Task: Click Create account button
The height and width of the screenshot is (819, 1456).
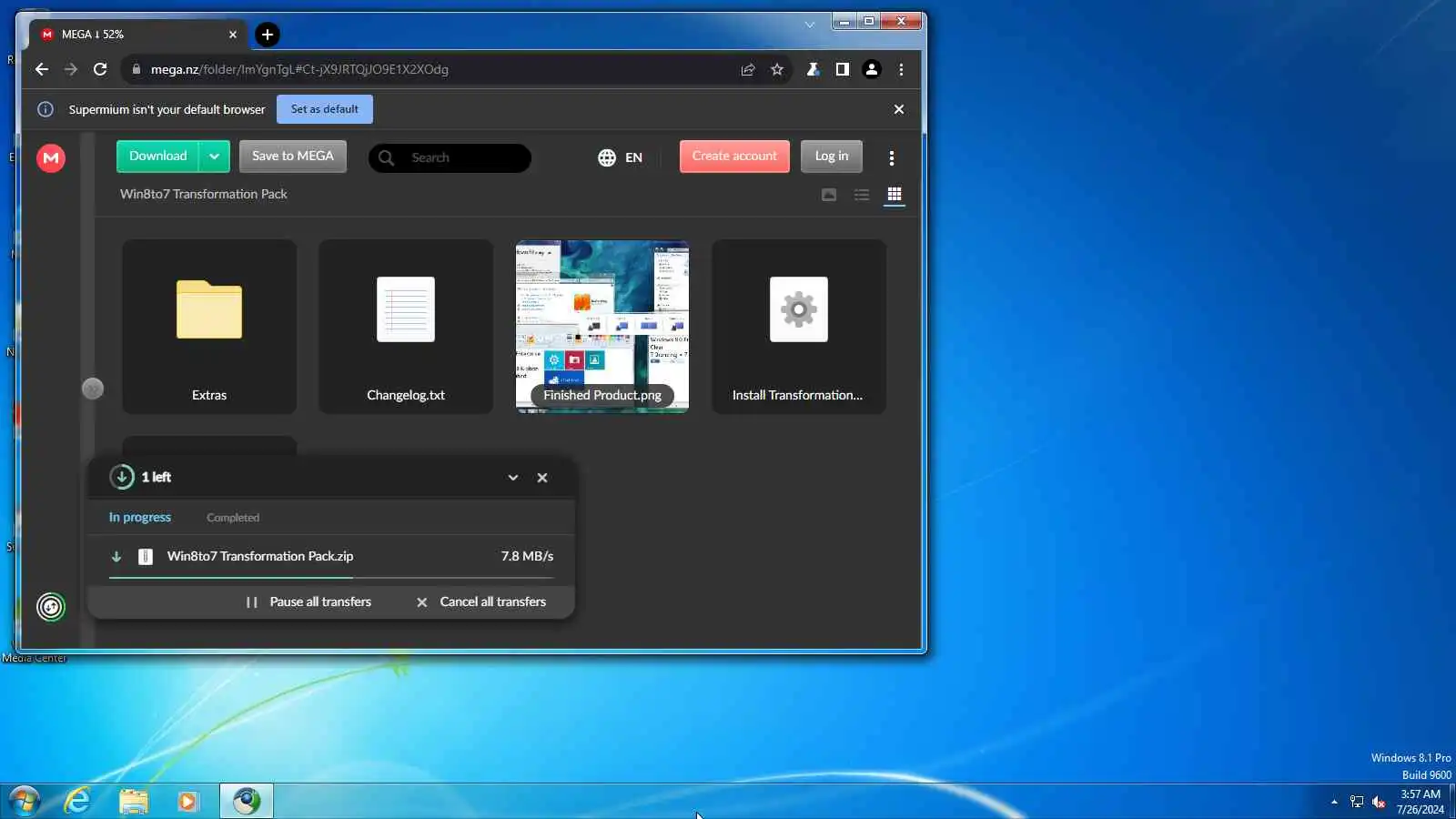Action: (x=734, y=157)
